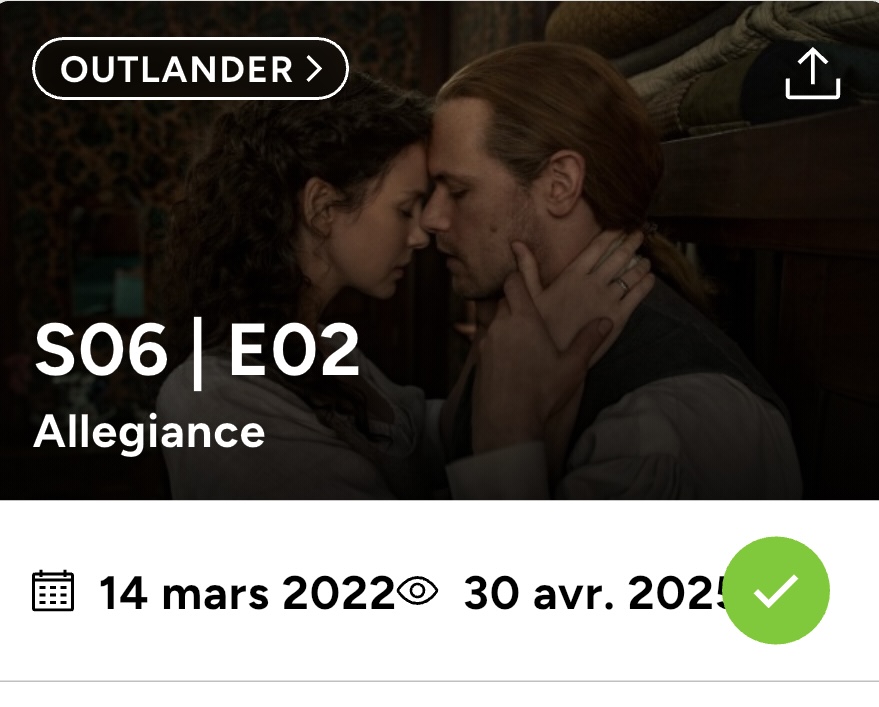Toggle the green watched status circle
Screen dimensions: 879x707
click(776, 590)
